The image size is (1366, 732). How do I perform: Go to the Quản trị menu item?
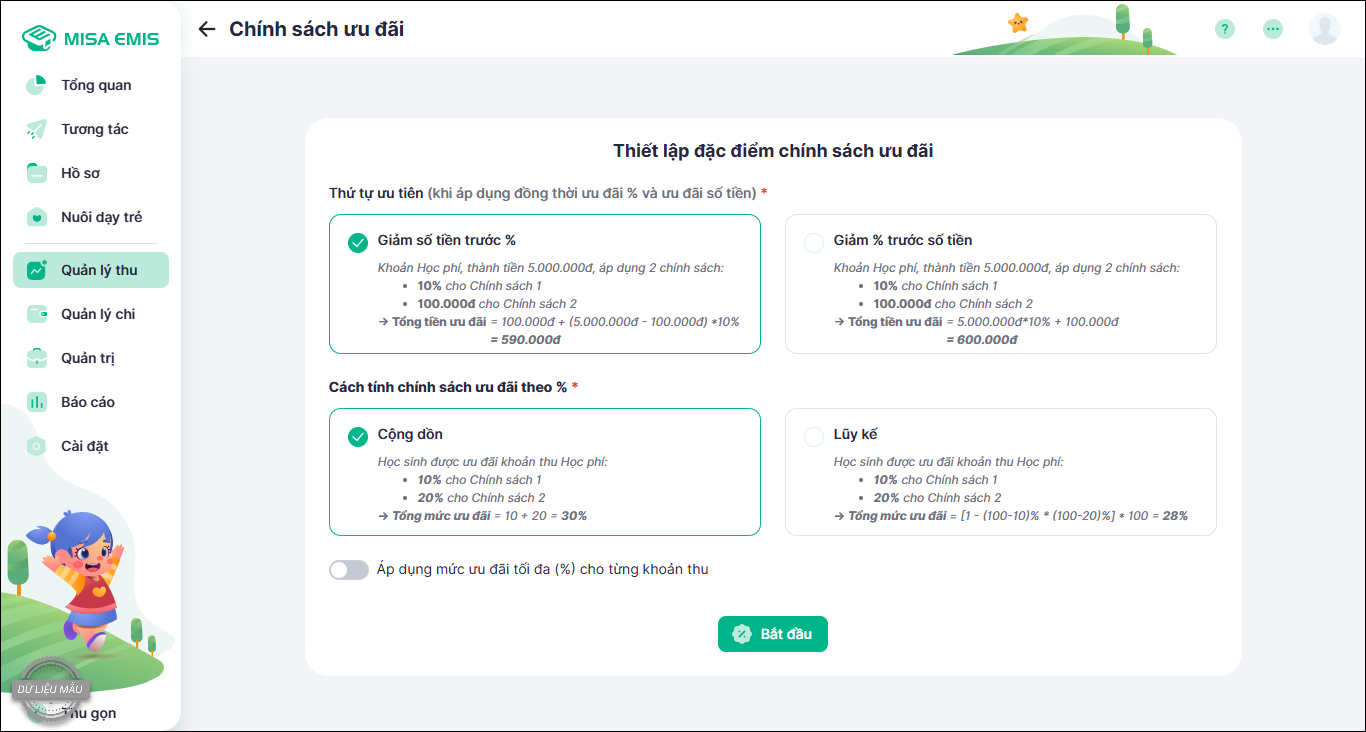coord(91,358)
